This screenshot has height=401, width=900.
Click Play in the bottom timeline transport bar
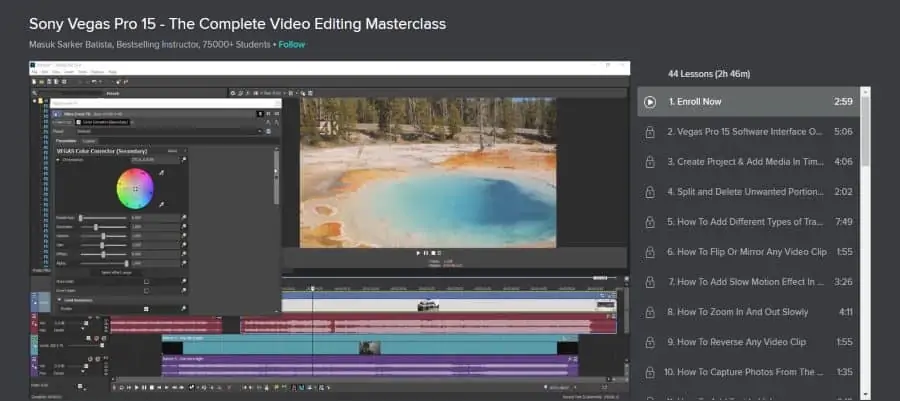[x=136, y=388]
